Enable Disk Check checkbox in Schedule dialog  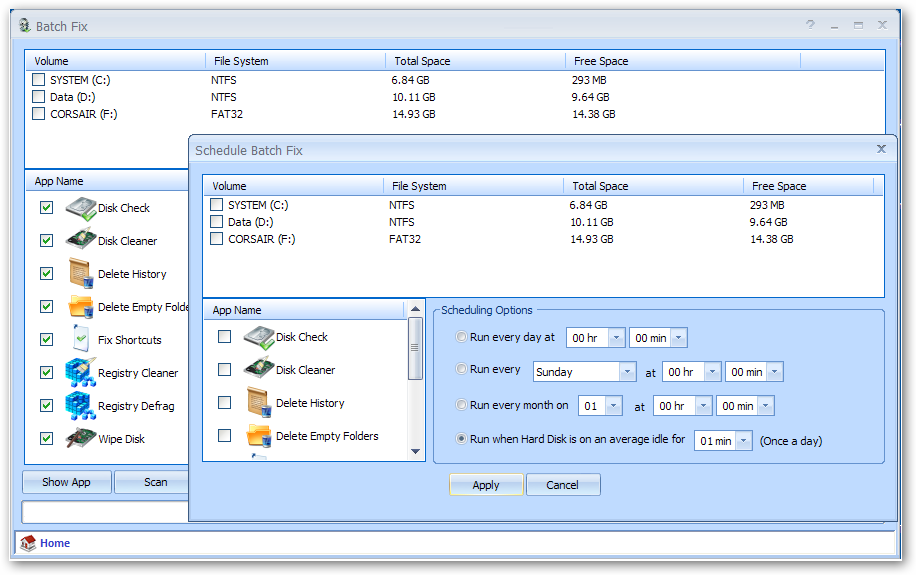[224, 337]
